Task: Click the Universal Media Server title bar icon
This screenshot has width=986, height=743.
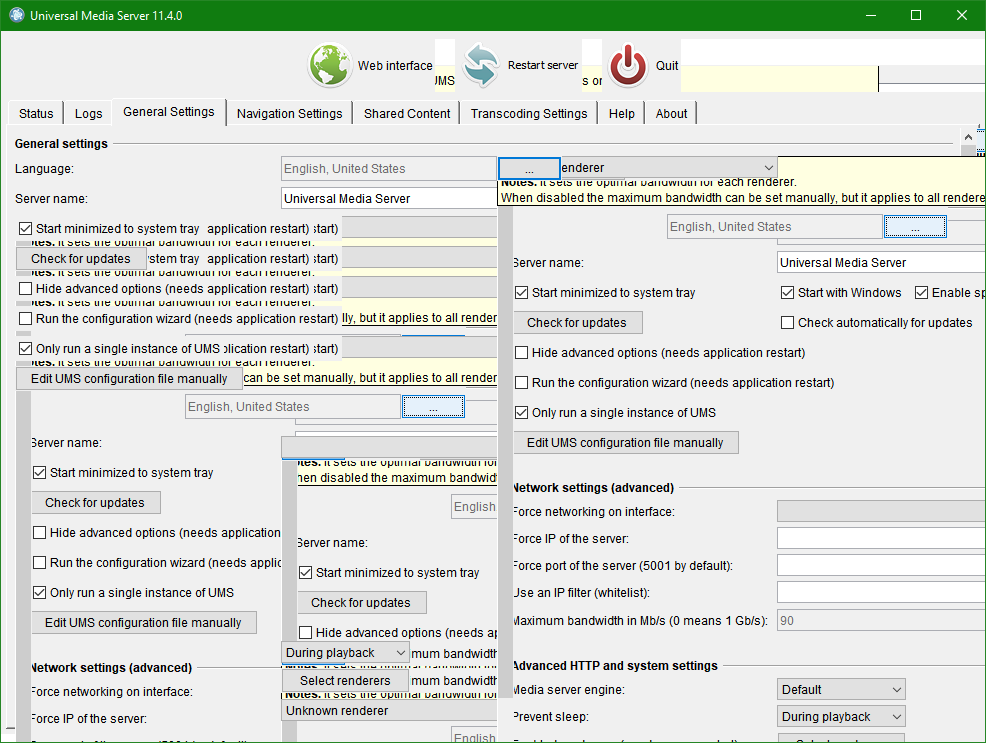Action: point(16,15)
